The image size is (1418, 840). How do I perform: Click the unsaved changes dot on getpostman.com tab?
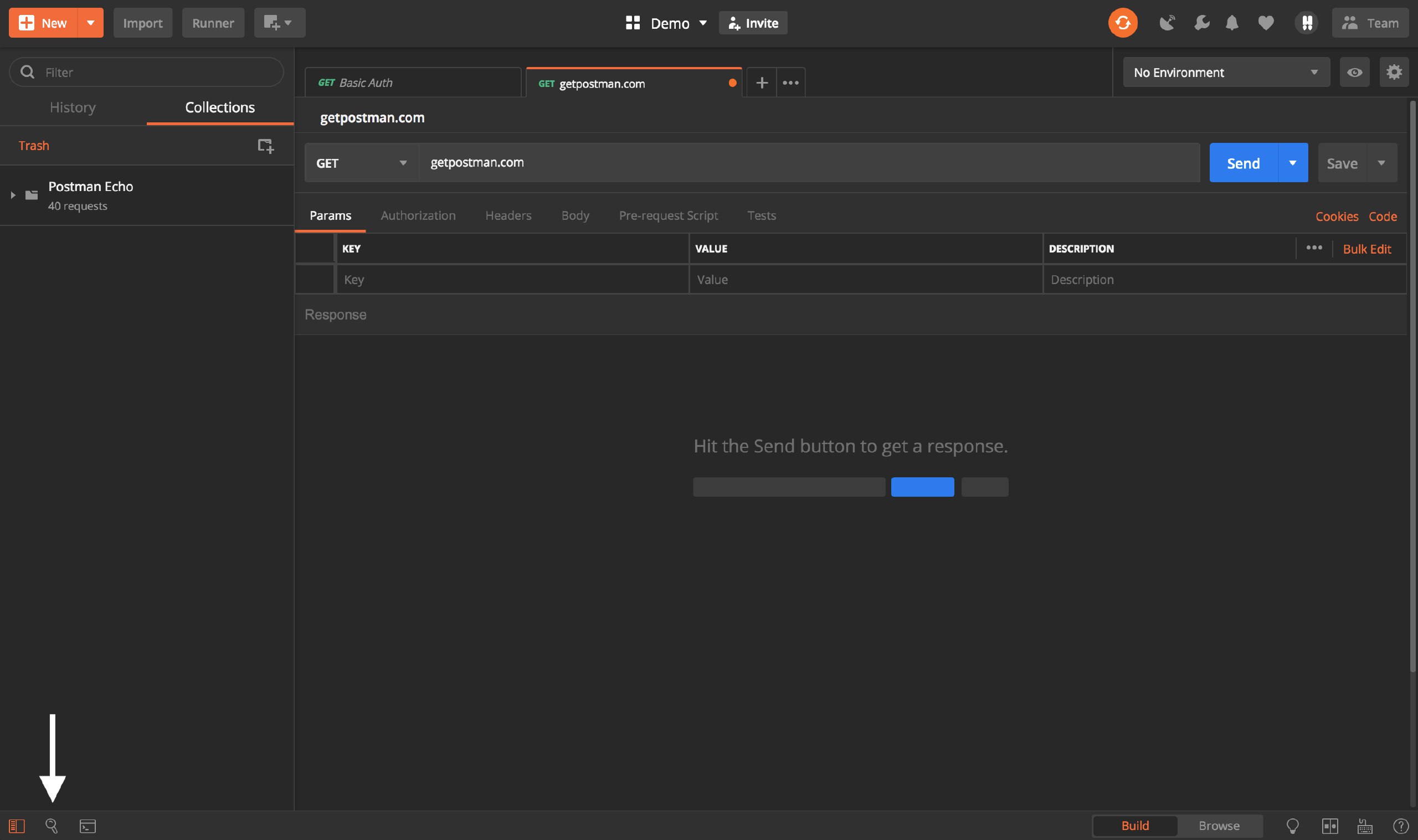(x=732, y=83)
